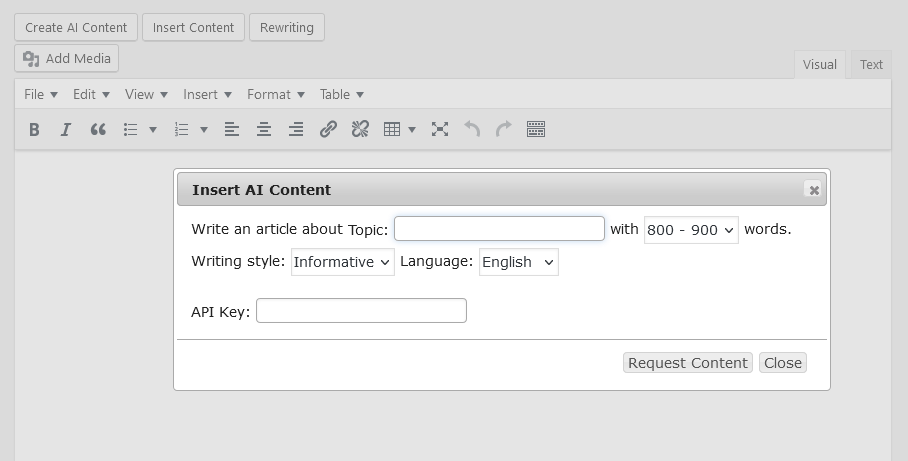Toggle fullscreen editor mode
This screenshot has width=908, height=461.
coord(440,129)
